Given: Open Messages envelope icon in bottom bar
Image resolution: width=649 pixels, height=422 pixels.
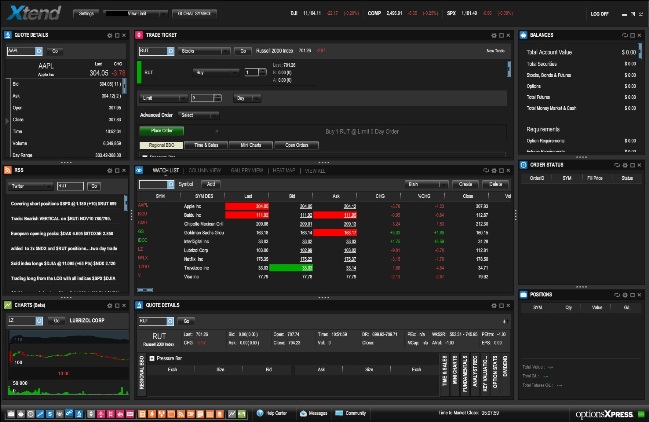Looking at the screenshot, I should 303,413.
